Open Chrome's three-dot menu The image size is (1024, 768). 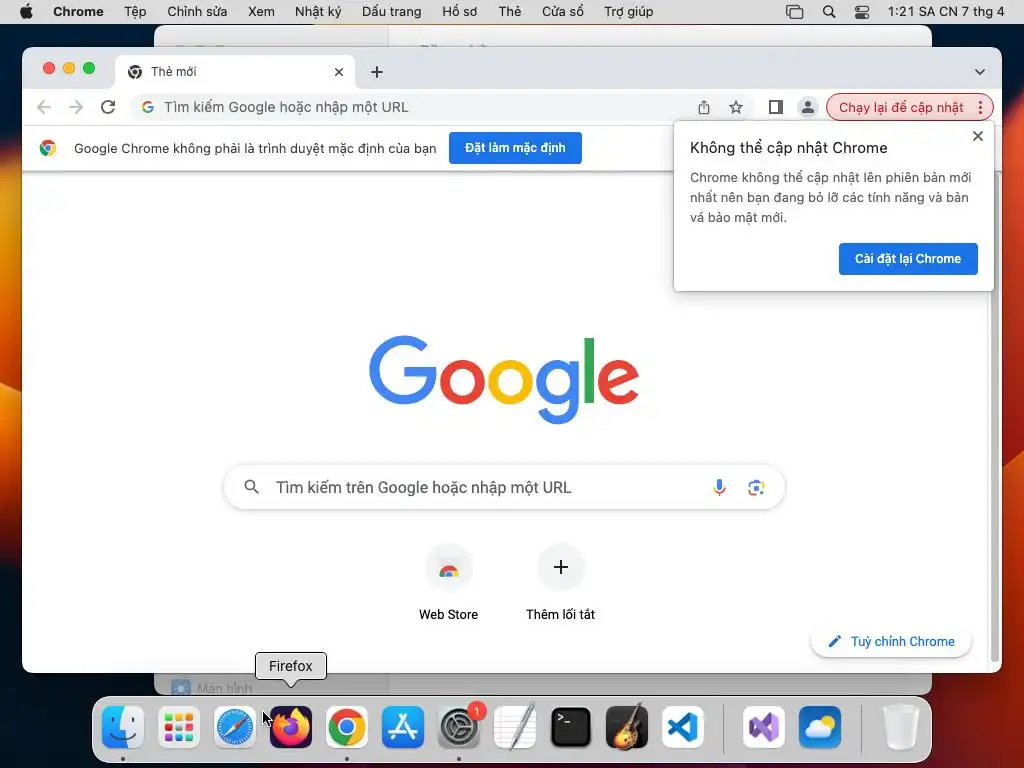(980, 107)
